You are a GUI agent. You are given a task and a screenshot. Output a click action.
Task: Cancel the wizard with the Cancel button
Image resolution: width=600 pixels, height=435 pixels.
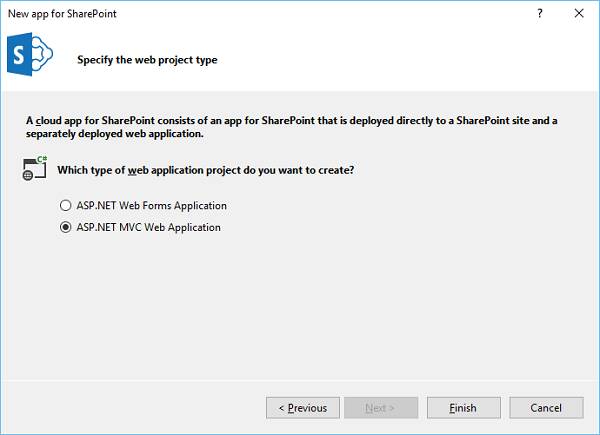(546, 408)
